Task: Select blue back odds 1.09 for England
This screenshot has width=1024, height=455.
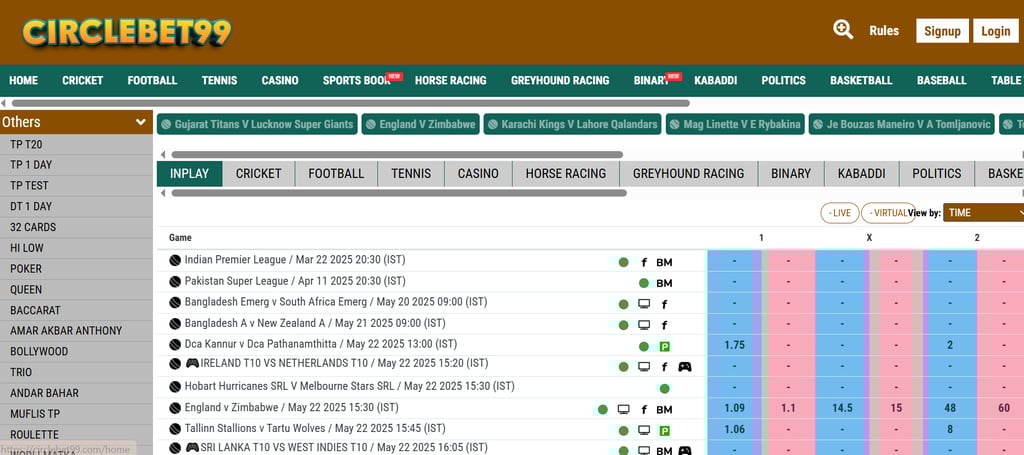Action: point(734,408)
